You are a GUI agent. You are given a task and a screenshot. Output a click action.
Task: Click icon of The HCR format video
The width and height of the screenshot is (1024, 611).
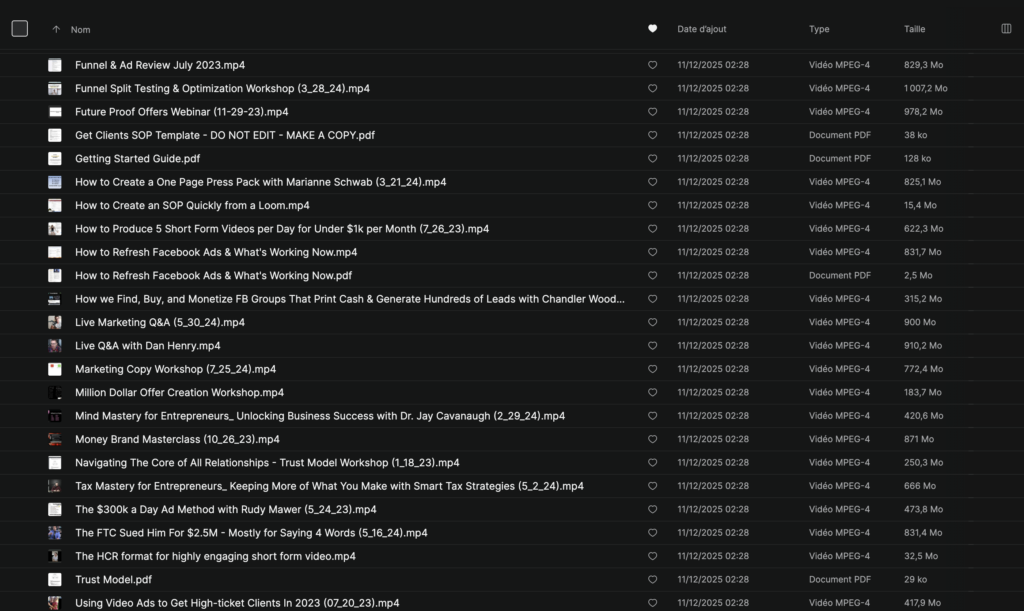55,556
